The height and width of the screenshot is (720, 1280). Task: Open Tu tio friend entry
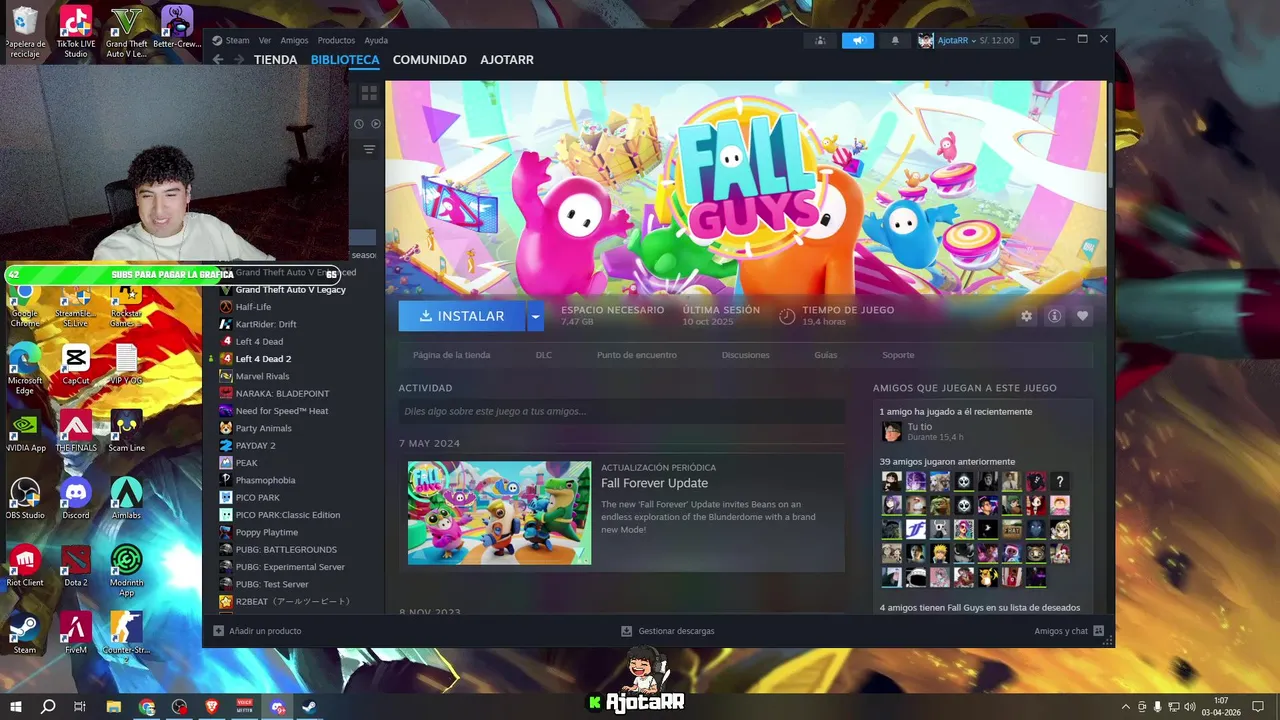pyautogui.click(x=921, y=431)
